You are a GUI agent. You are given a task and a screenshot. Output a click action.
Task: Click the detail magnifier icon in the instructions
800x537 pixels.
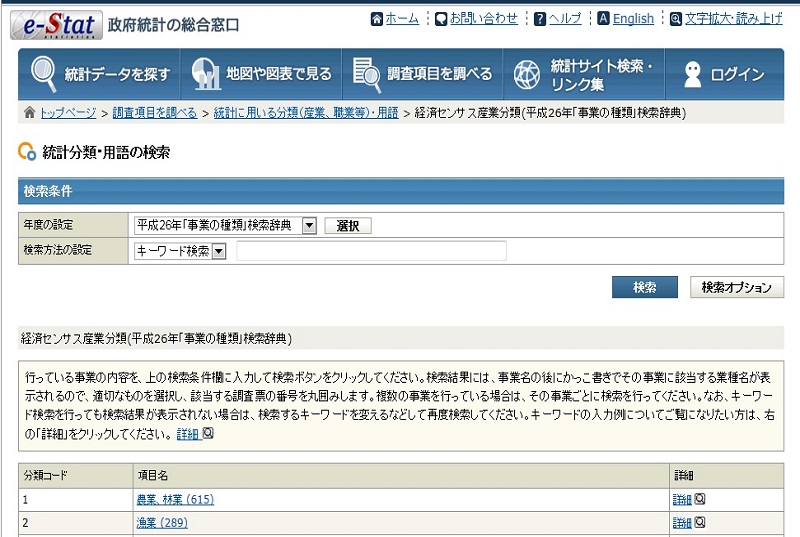208,433
